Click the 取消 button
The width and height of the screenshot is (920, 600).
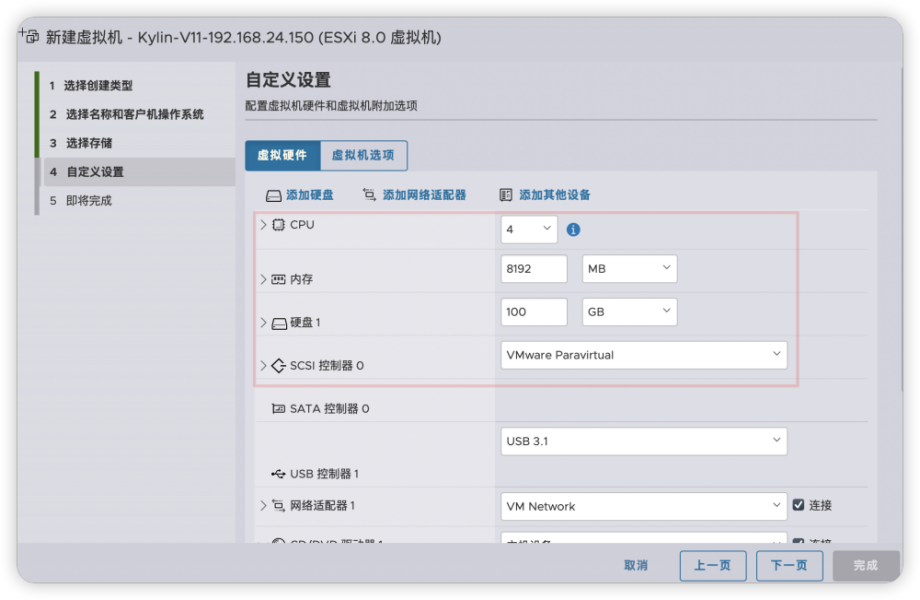[636, 565]
